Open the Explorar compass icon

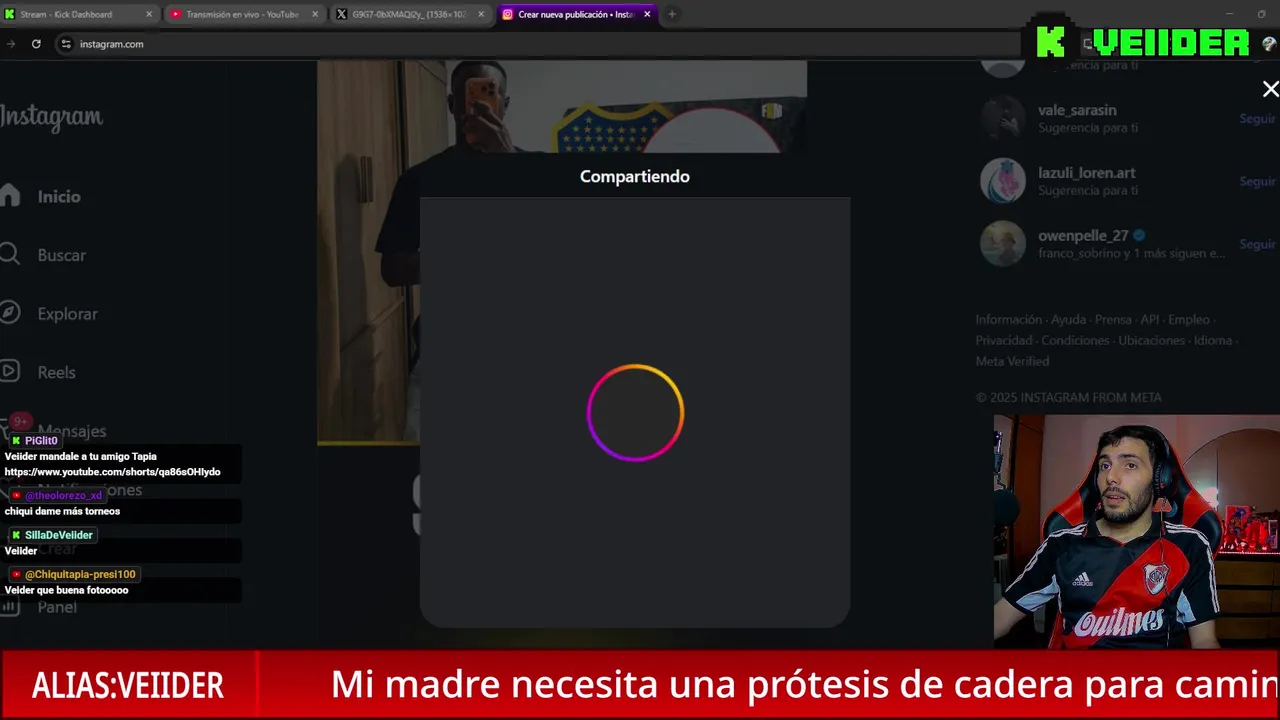tap(9, 313)
